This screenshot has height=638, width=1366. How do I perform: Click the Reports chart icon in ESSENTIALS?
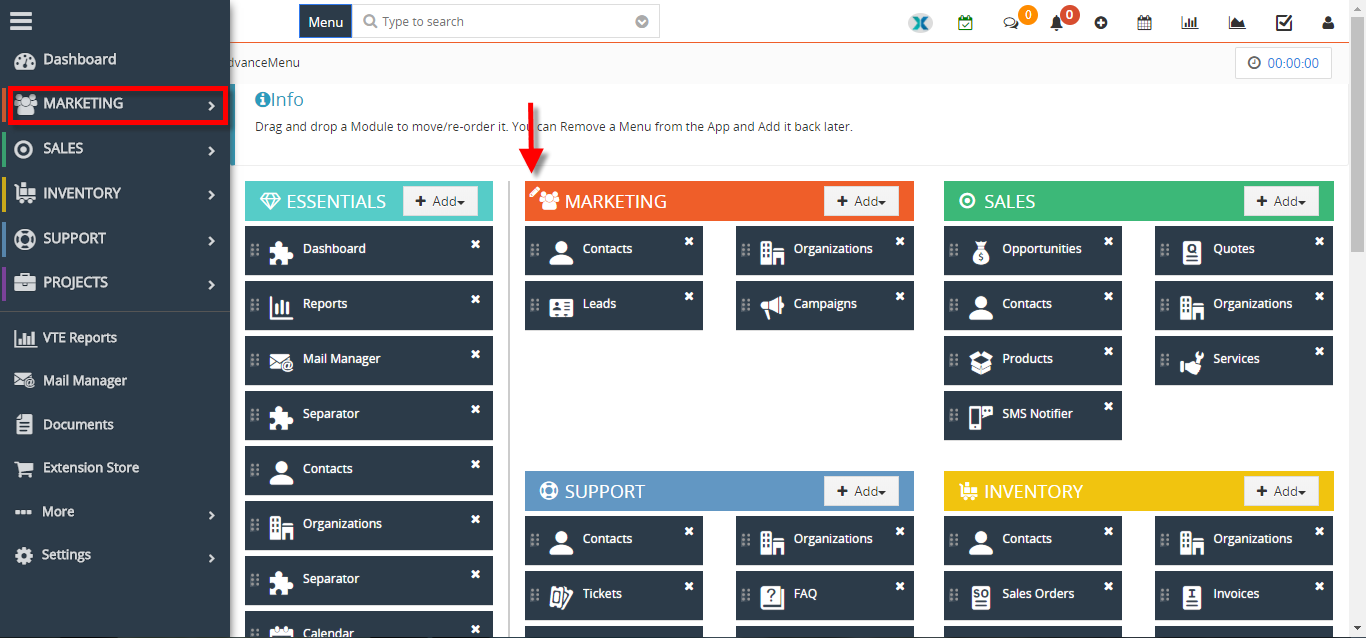(x=282, y=308)
